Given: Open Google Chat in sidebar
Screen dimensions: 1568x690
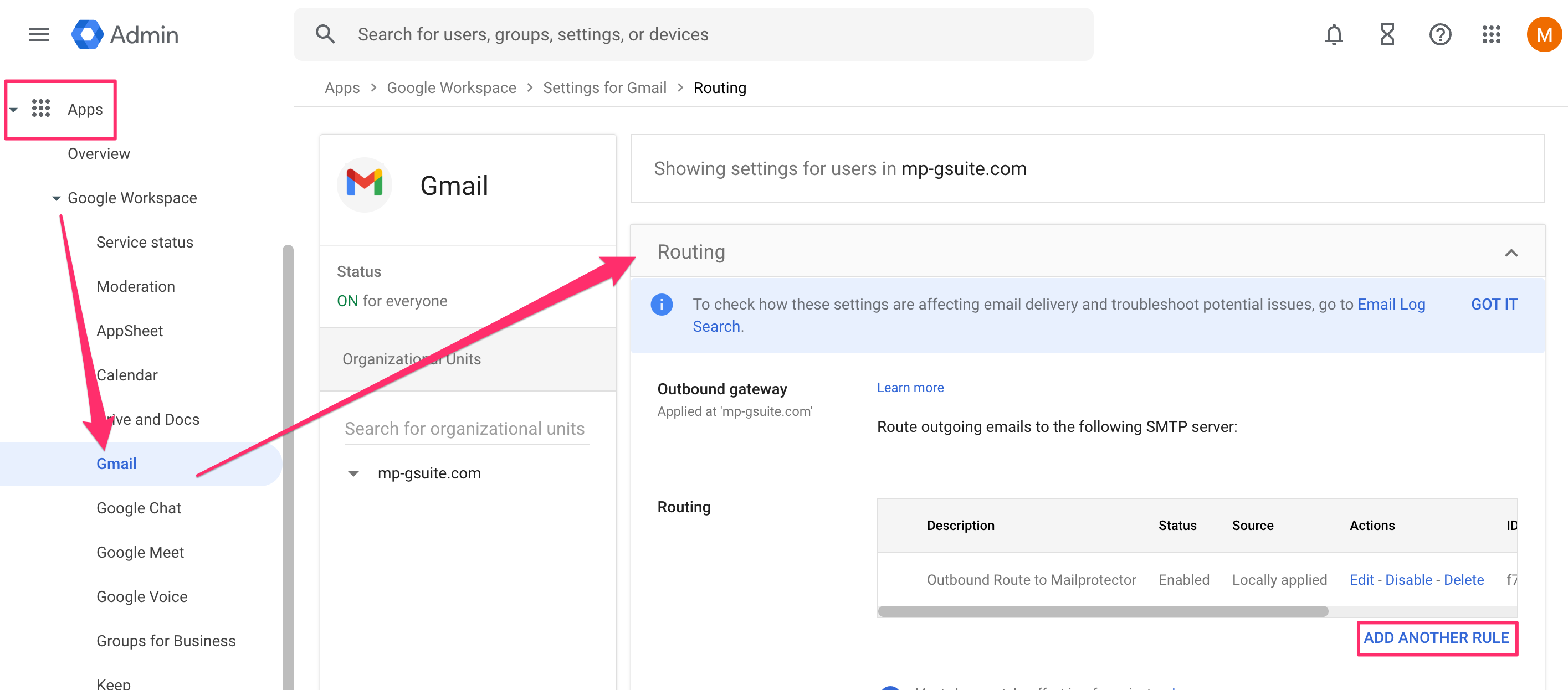Looking at the screenshot, I should (x=139, y=508).
